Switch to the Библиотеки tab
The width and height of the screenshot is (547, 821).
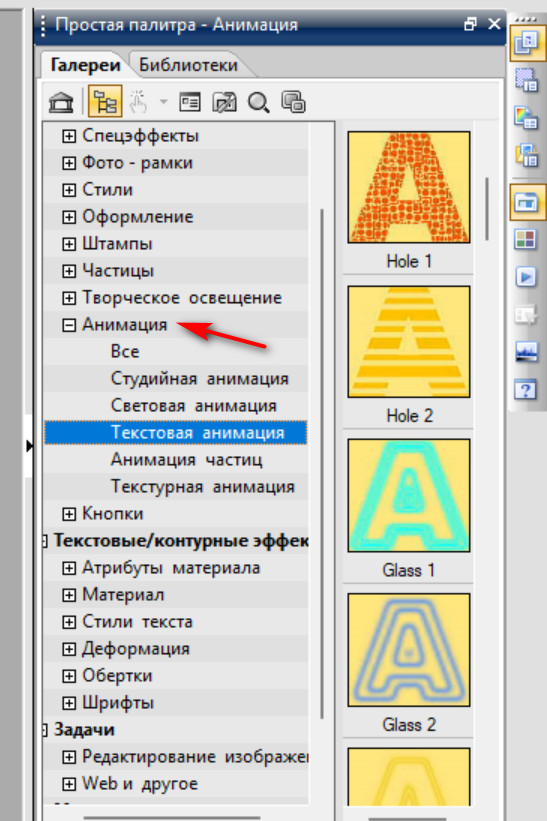pyautogui.click(x=188, y=65)
